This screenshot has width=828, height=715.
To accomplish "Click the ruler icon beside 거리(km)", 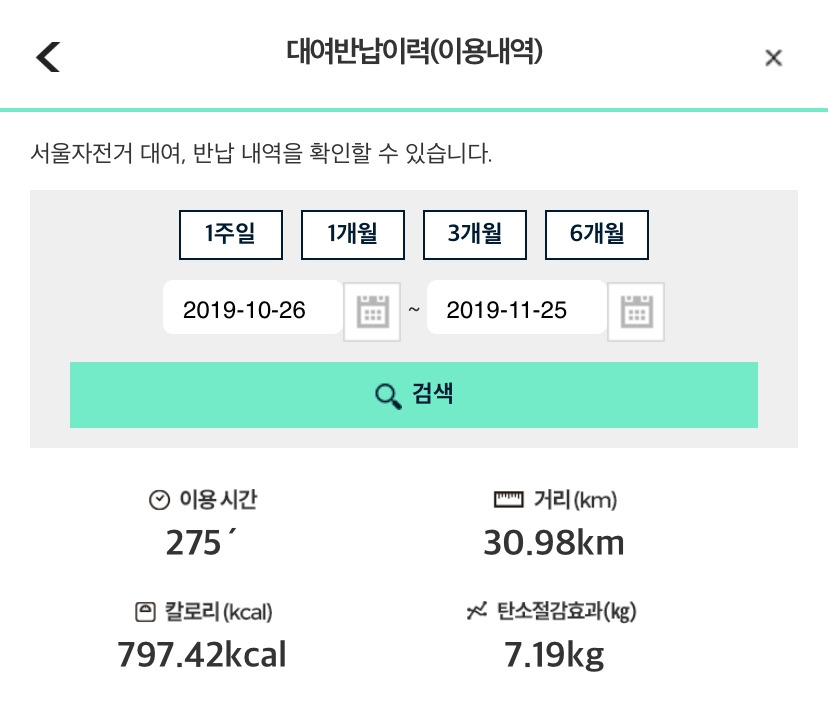I will coord(507,499).
